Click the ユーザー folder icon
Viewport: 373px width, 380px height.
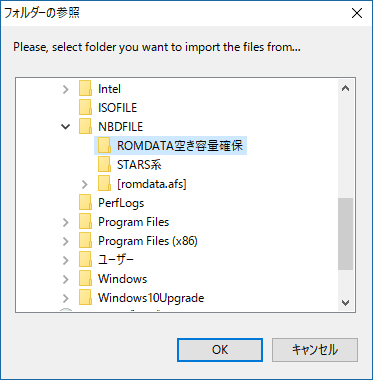coord(85,260)
